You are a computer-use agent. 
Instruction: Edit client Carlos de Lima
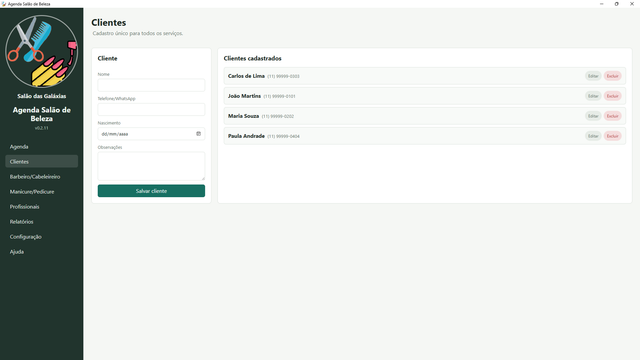pyautogui.click(x=593, y=76)
